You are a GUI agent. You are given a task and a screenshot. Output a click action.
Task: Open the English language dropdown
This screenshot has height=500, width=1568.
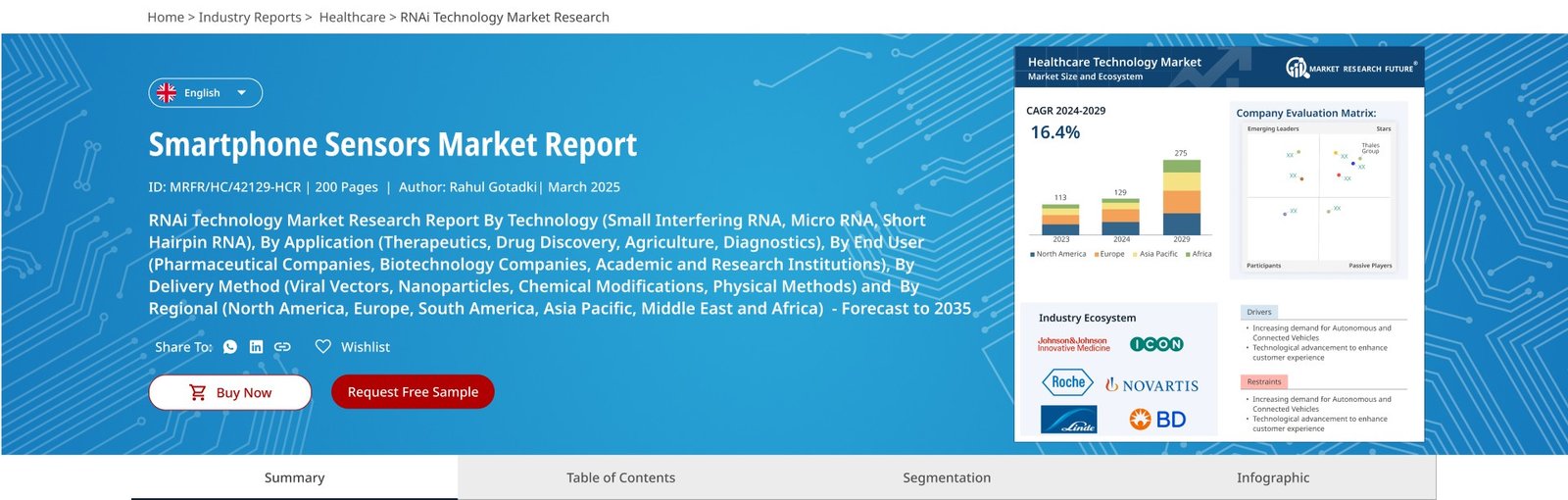pos(205,93)
